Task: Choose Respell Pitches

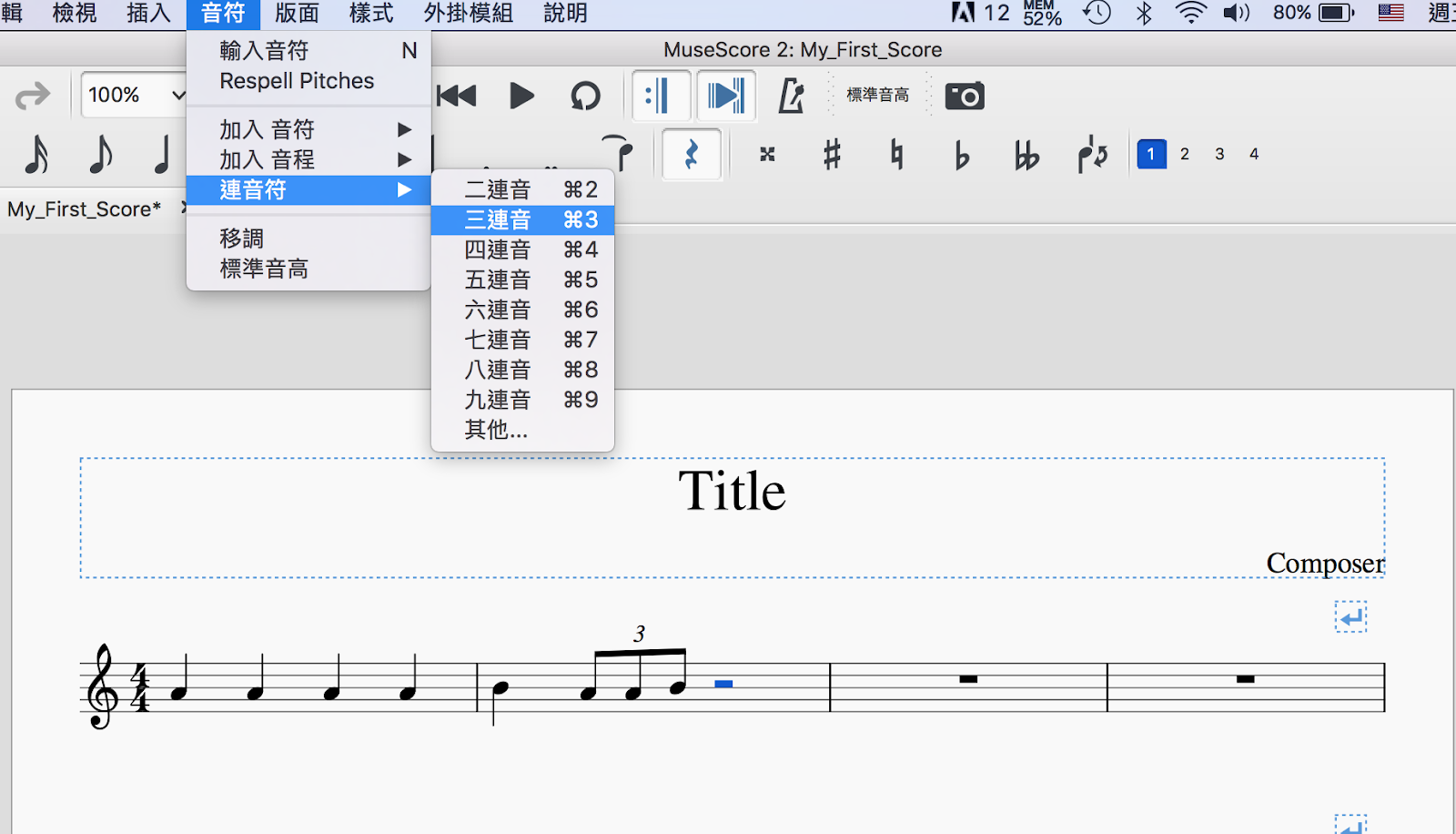Action: [x=308, y=81]
